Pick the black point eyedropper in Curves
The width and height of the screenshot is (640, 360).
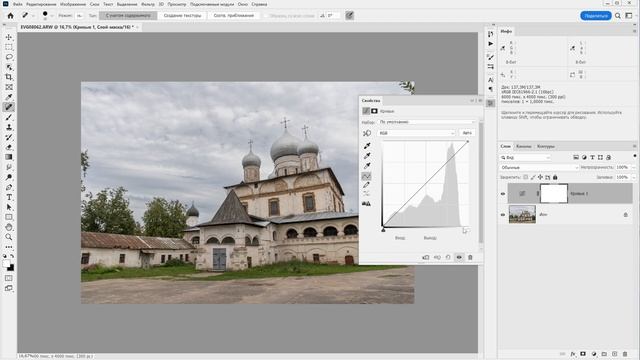click(x=367, y=146)
